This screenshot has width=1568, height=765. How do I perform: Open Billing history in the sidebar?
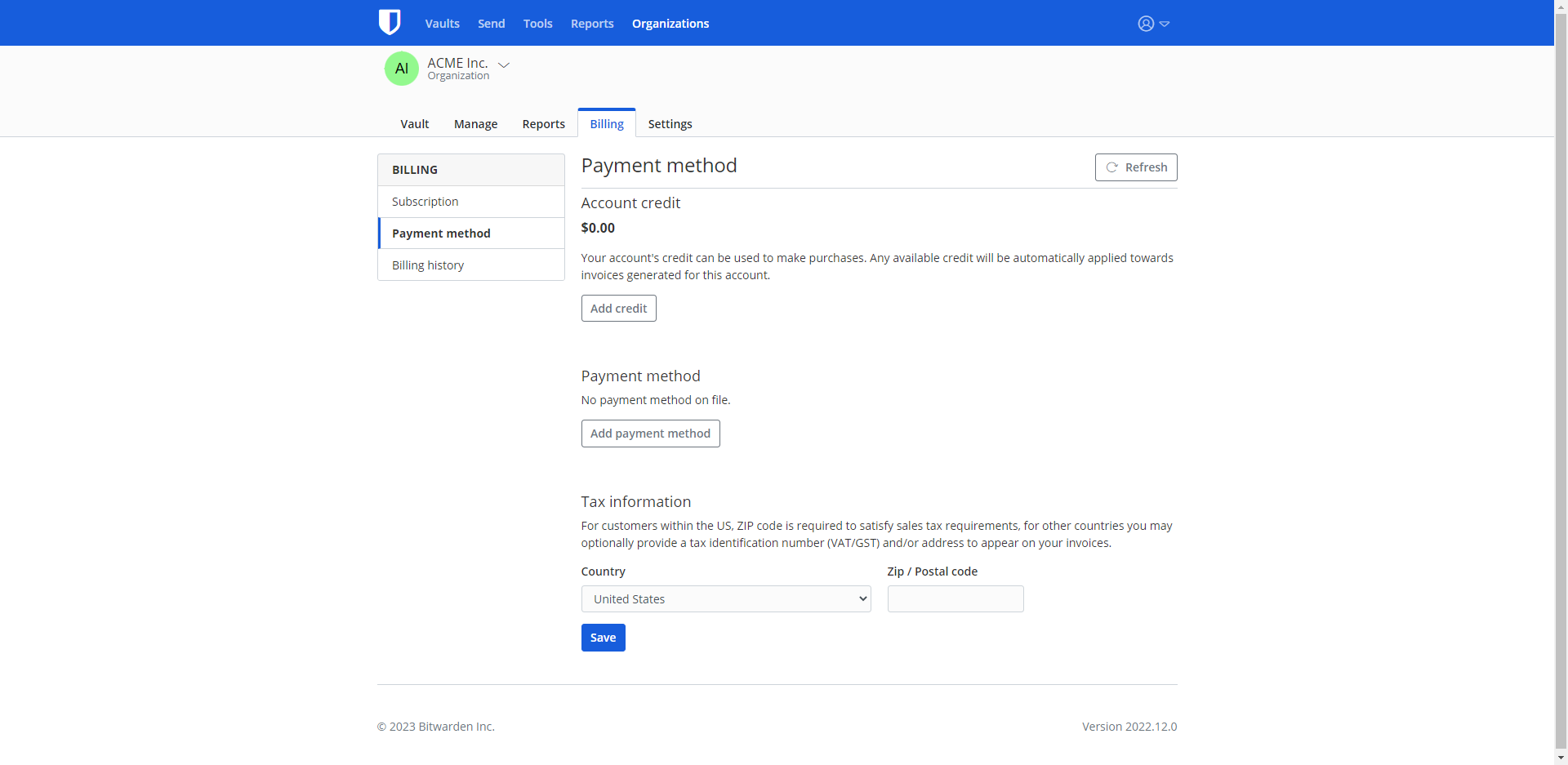[x=471, y=265]
